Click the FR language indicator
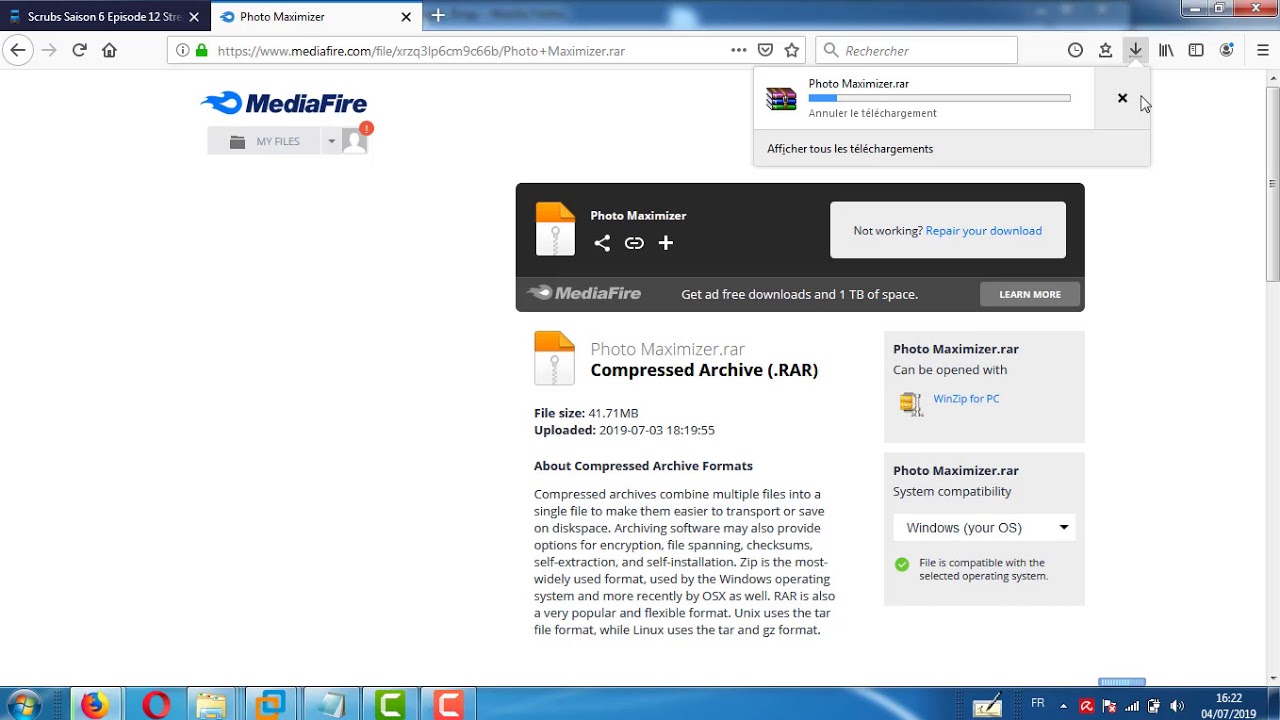1280x720 pixels. click(1038, 704)
